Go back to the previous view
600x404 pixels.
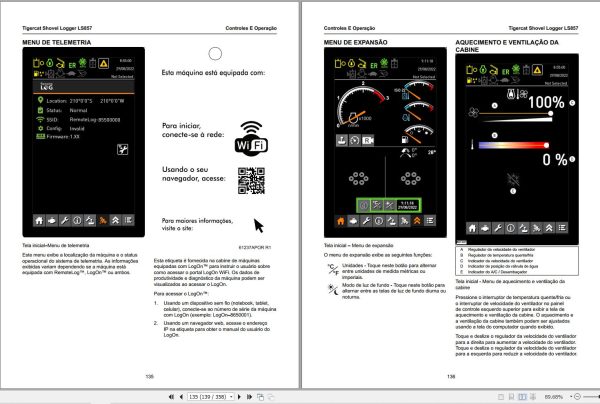(260, 397)
